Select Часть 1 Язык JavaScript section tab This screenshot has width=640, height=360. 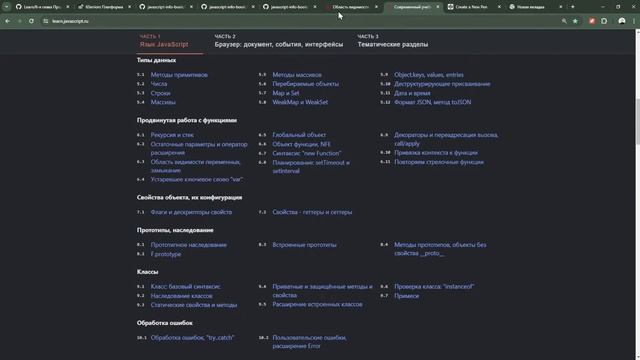click(x=164, y=41)
